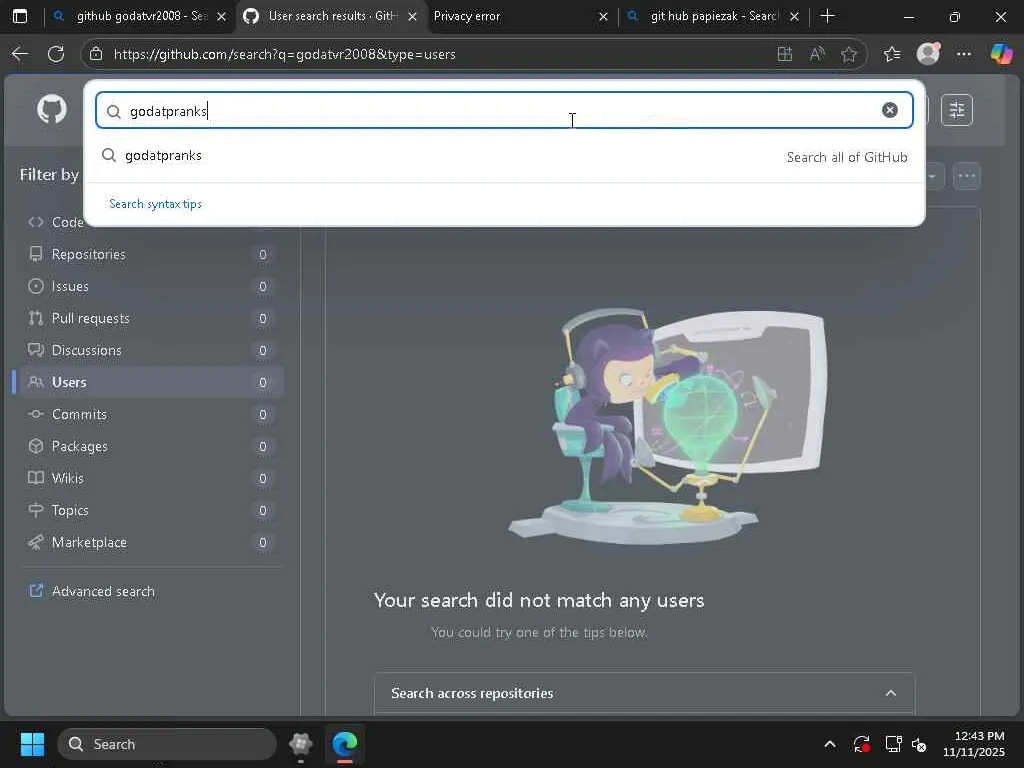Open the GitHub Octocat home logo

[x=52, y=109]
